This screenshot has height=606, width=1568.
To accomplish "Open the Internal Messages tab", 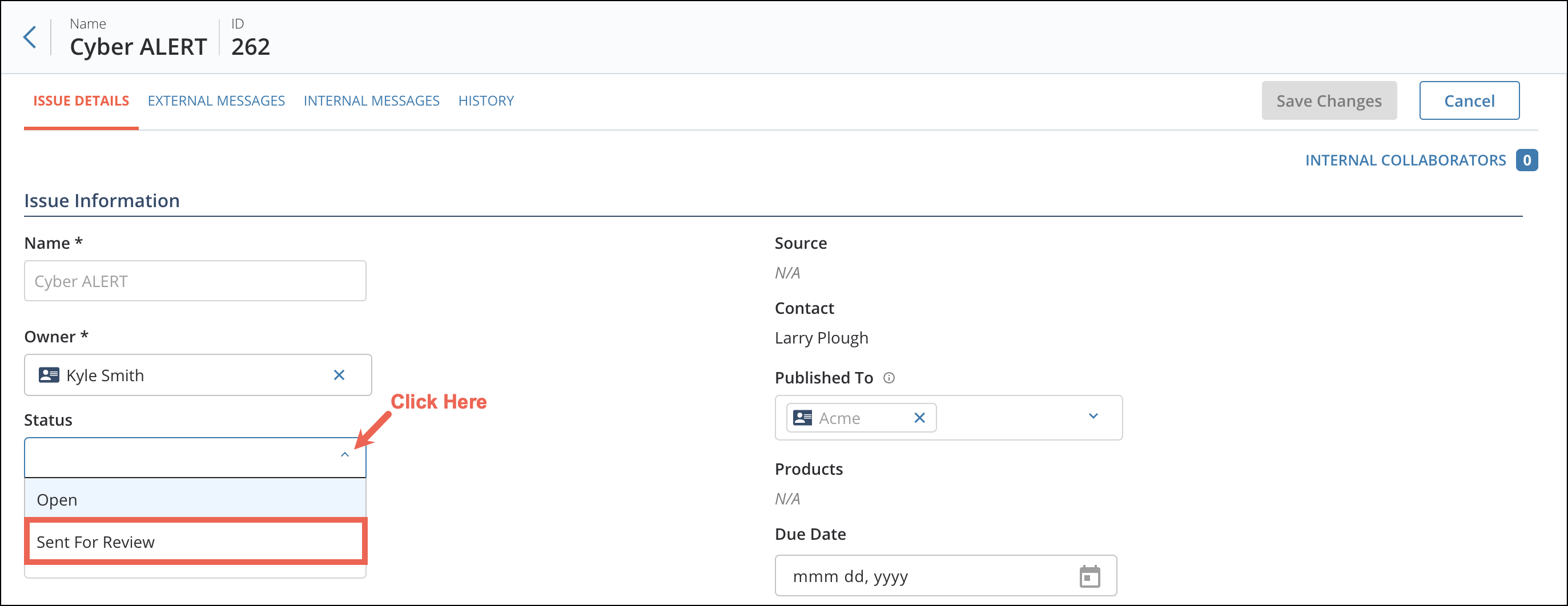I will click(371, 101).
